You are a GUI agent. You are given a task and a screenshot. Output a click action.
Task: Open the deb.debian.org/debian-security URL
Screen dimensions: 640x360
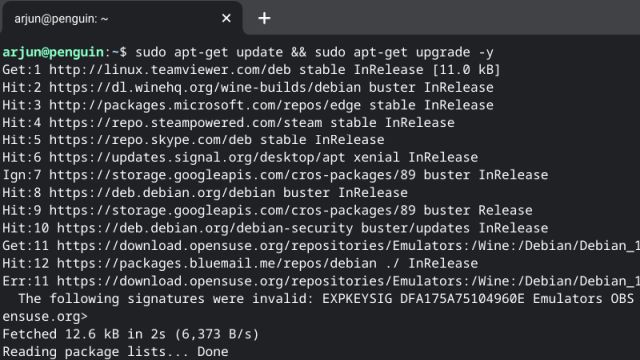point(205,228)
